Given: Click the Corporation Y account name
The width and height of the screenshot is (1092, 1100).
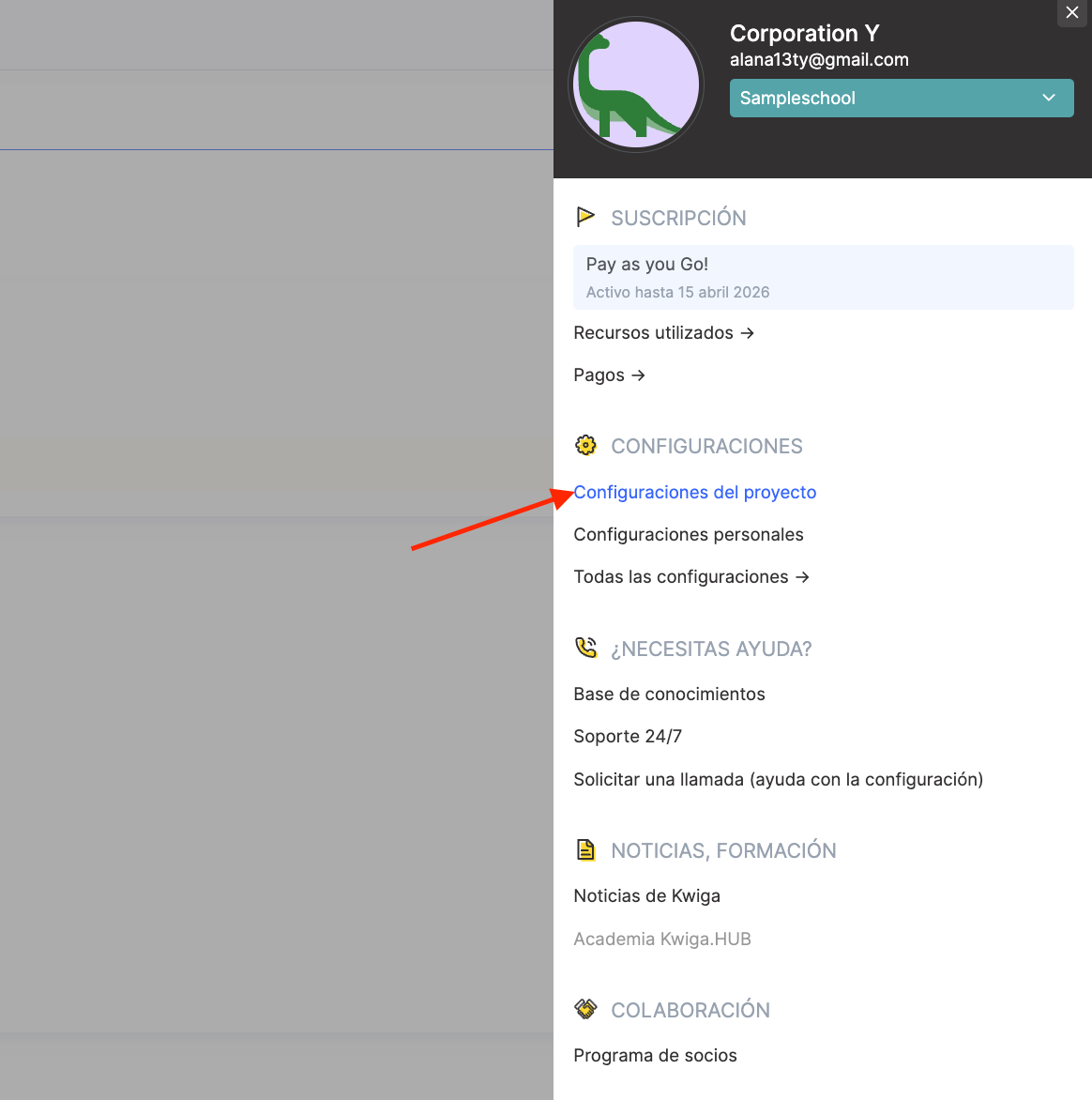Looking at the screenshot, I should [804, 33].
